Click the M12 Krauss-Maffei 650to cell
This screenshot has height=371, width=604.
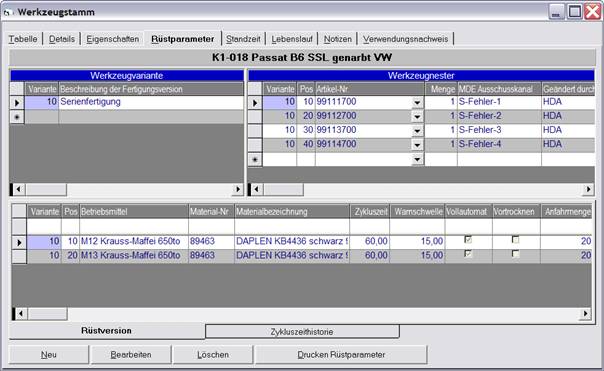[x=134, y=242]
